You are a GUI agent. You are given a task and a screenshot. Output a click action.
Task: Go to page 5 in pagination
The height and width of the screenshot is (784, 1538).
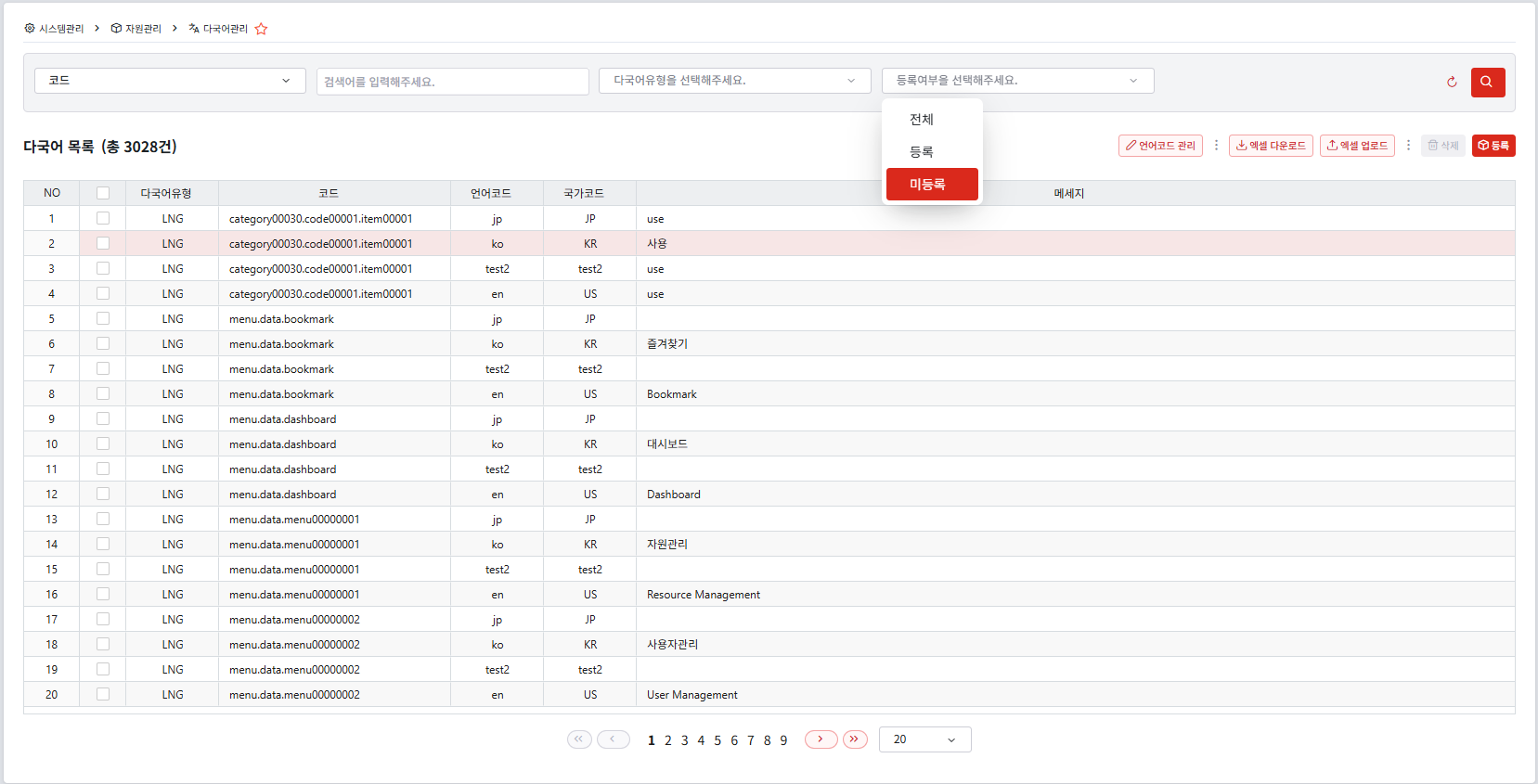[717, 740]
